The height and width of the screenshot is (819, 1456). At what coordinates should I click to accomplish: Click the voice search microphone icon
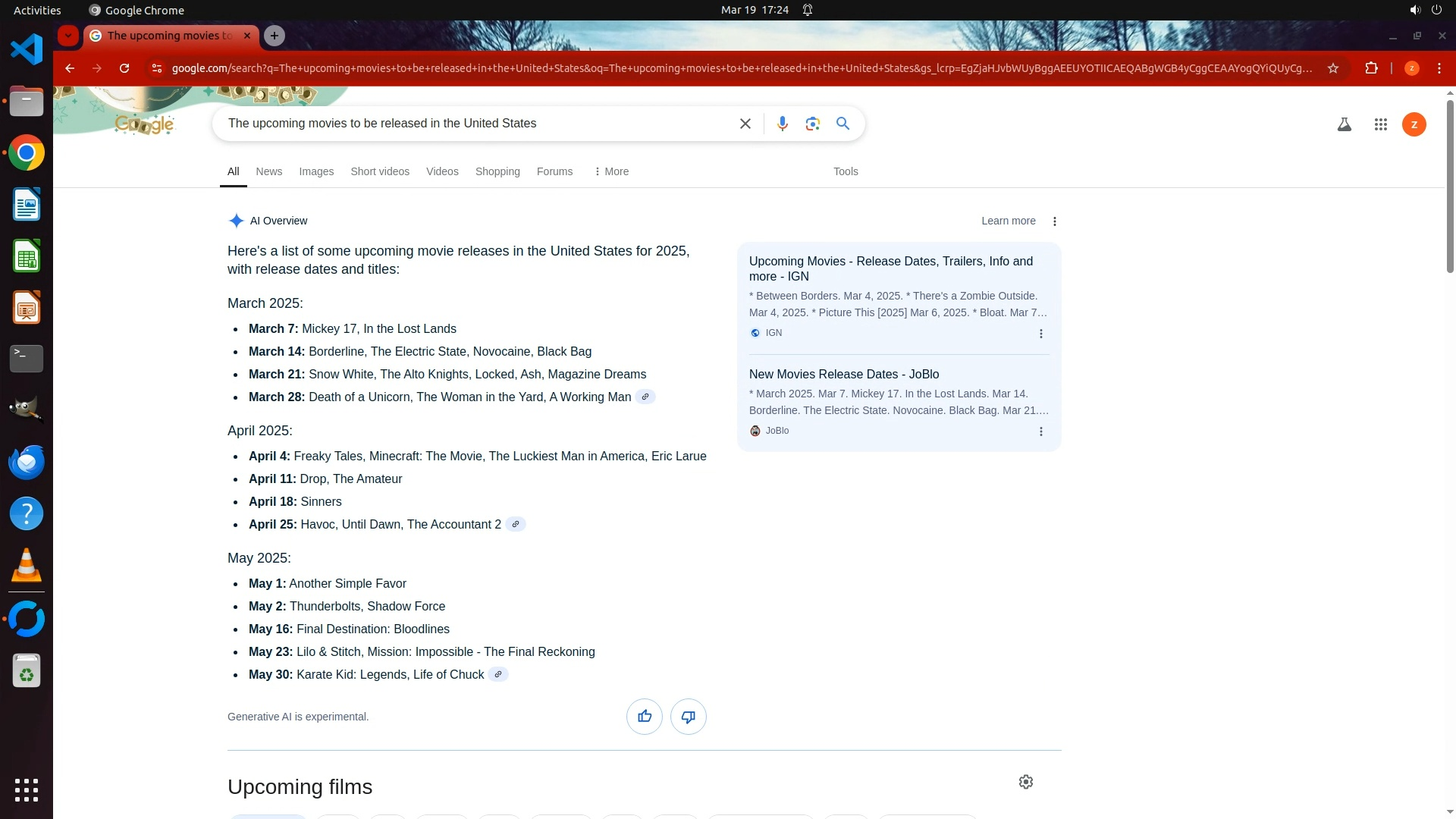[x=782, y=124]
